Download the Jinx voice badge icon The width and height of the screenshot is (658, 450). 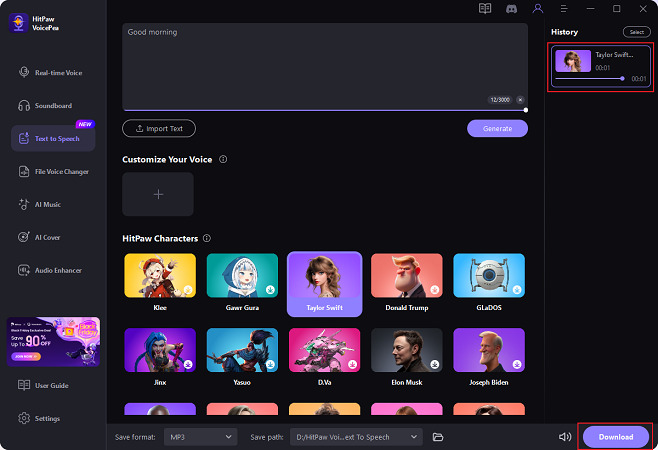pyautogui.click(x=188, y=364)
